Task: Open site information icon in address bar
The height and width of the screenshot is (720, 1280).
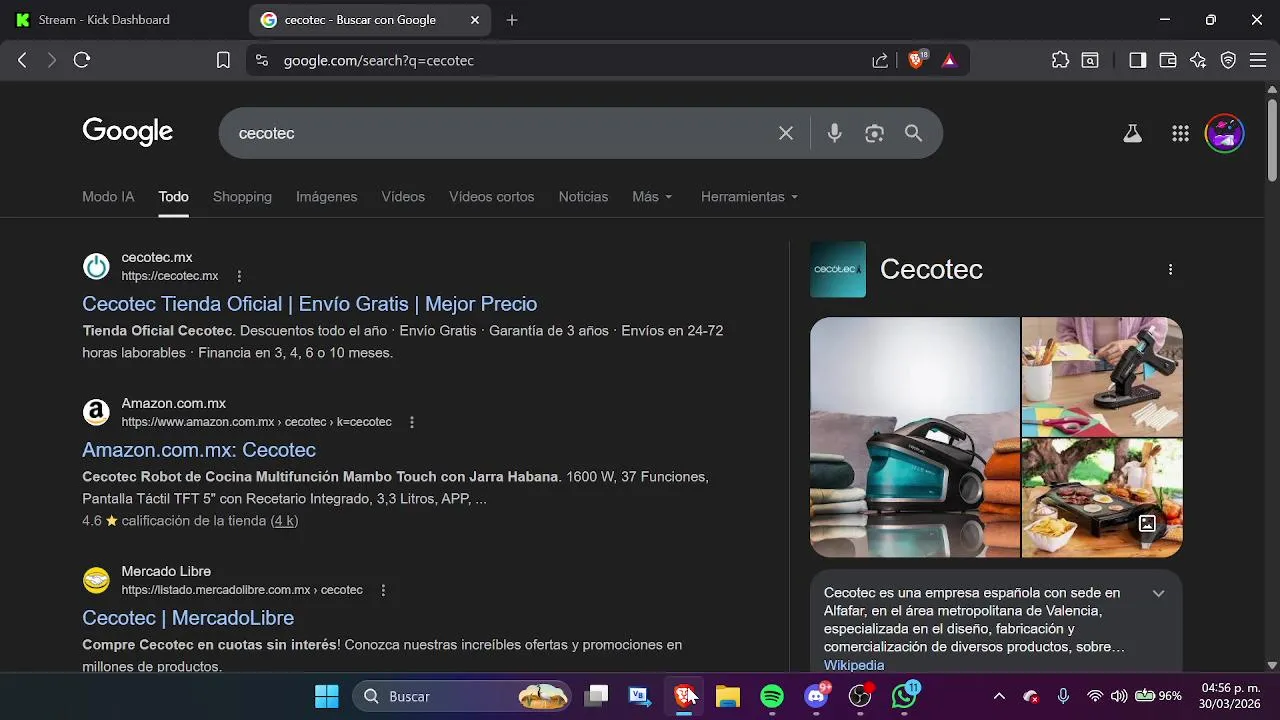Action: pyautogui.click(x=262, y=60)
